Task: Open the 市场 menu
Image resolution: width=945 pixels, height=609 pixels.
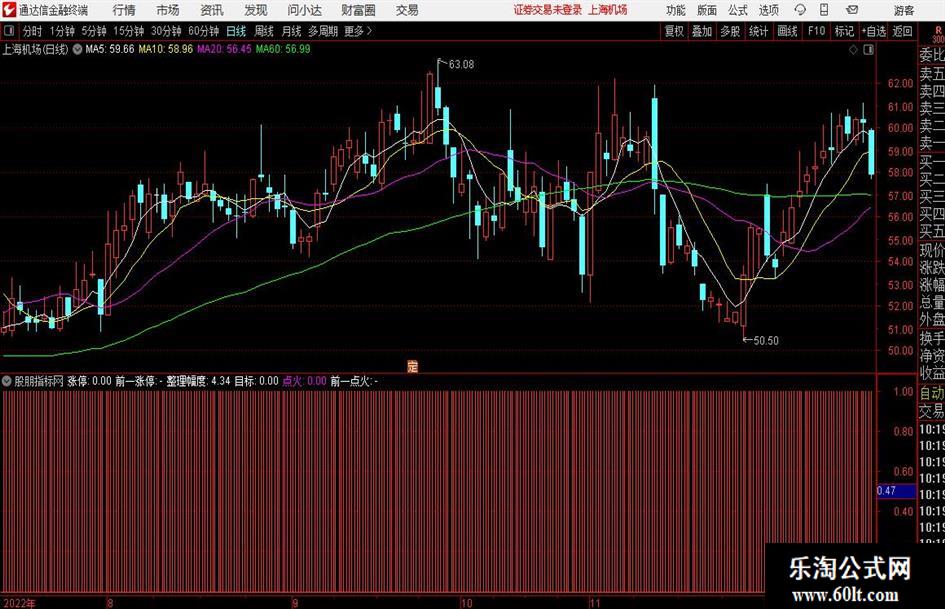Action: point(168,10)
